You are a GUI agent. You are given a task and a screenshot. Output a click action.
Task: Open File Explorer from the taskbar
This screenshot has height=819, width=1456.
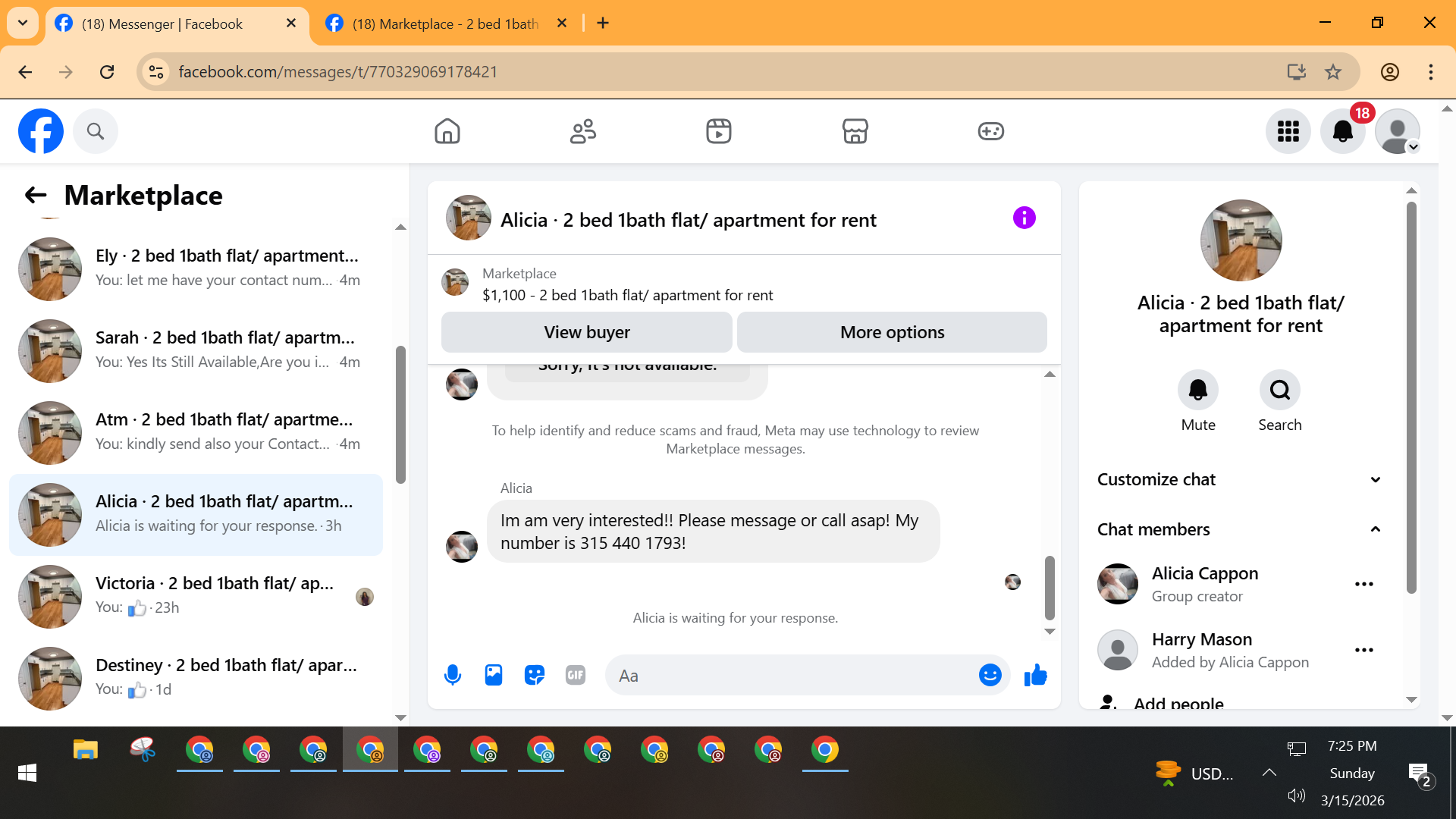pyautogui.click(x=86, y=750)
